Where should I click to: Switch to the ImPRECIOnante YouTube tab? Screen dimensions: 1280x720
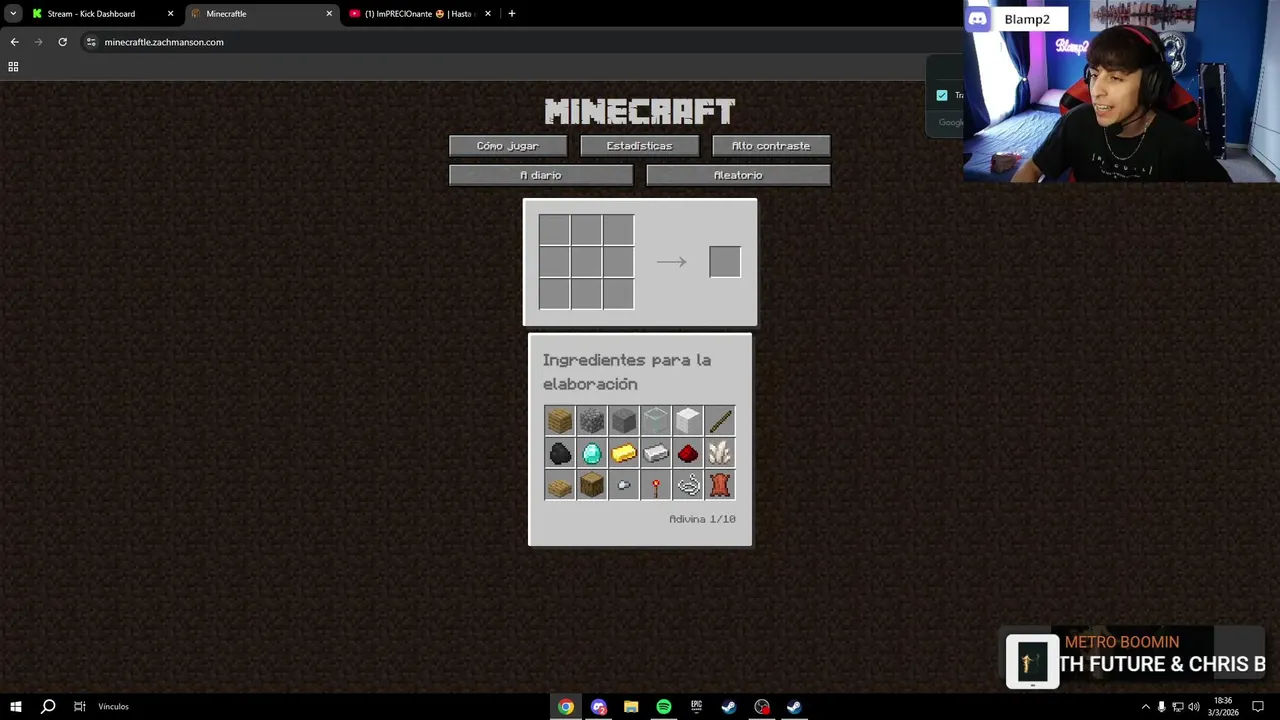420,14
